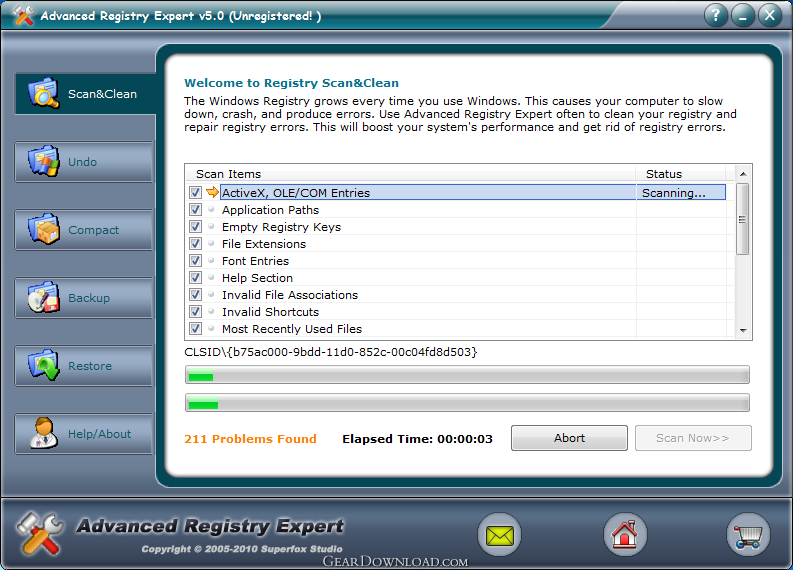793x570 pixels.
Task: Click the Status column header
Action: tap(681, 173)
